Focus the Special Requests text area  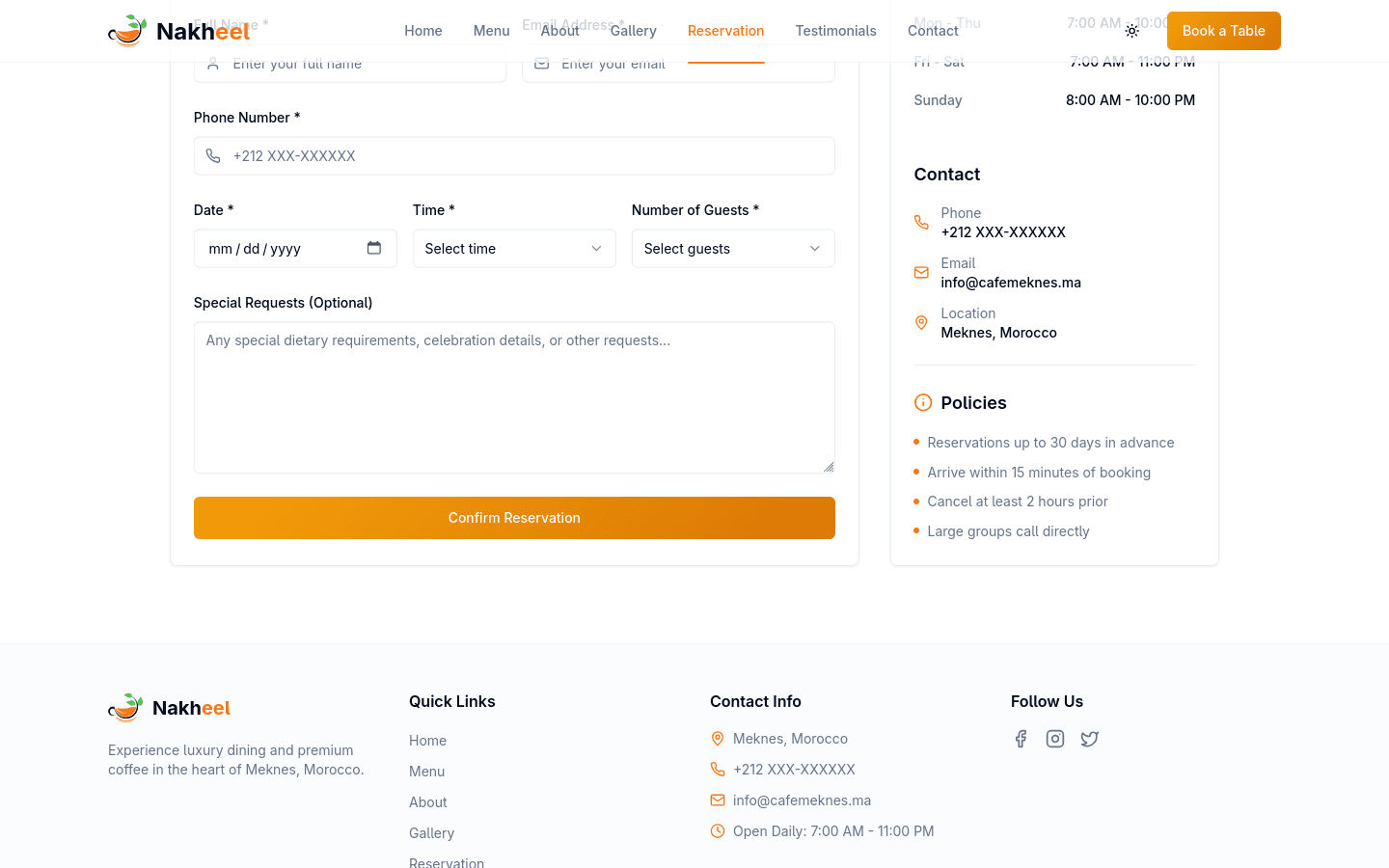(514, 397)
